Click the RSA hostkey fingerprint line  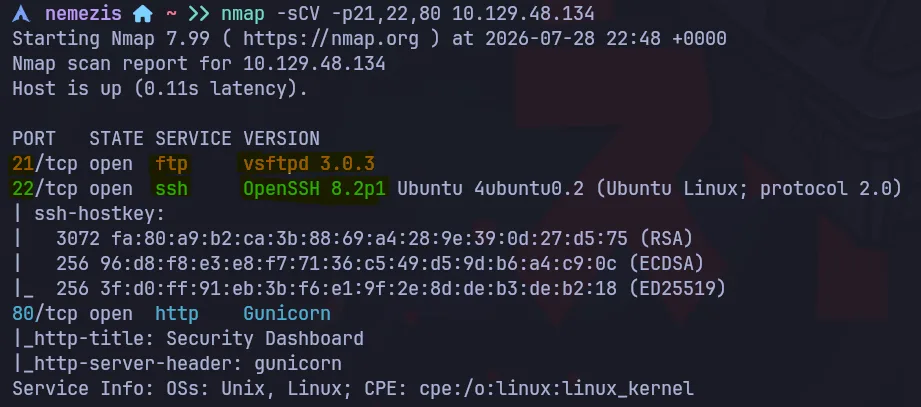coord(375,238)
